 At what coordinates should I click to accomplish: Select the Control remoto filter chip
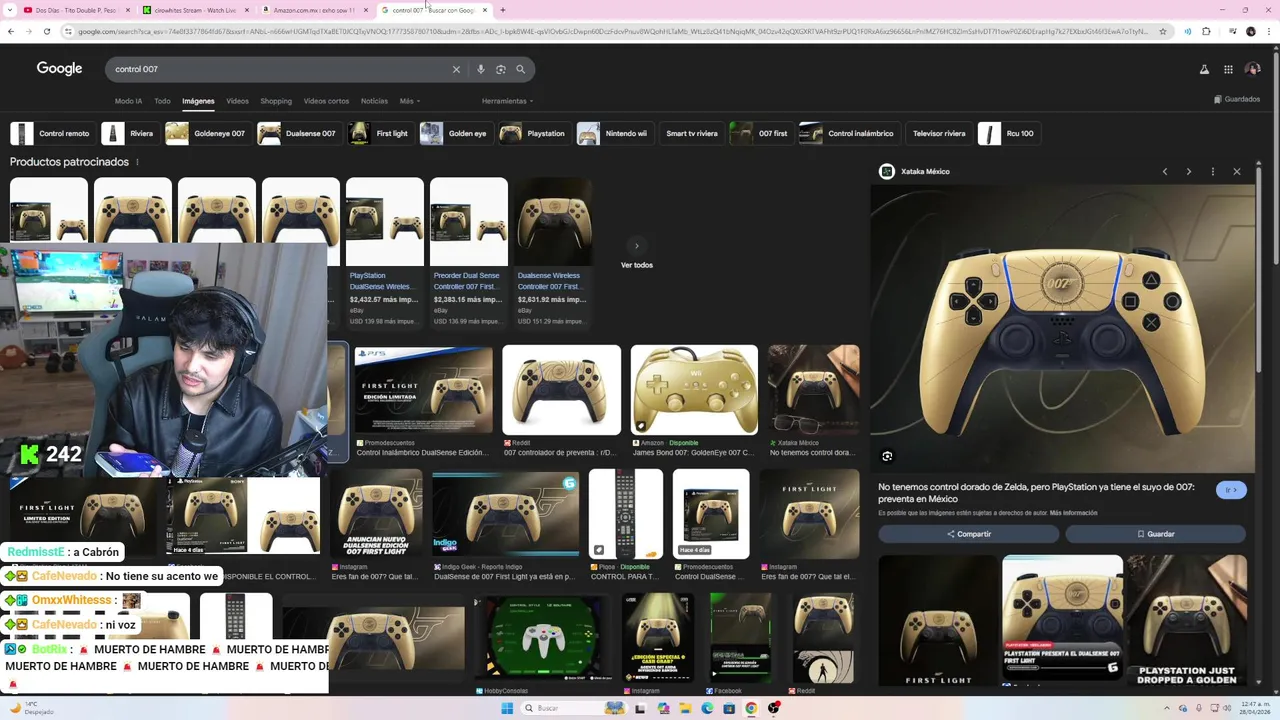(52, 133)
